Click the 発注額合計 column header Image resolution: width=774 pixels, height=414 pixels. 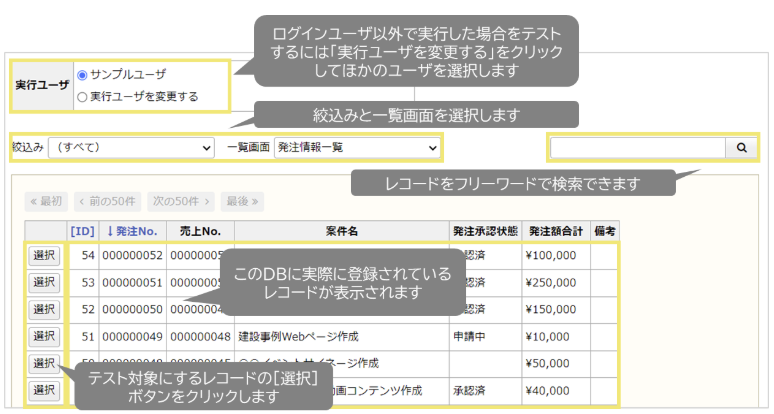click(555, 231)
